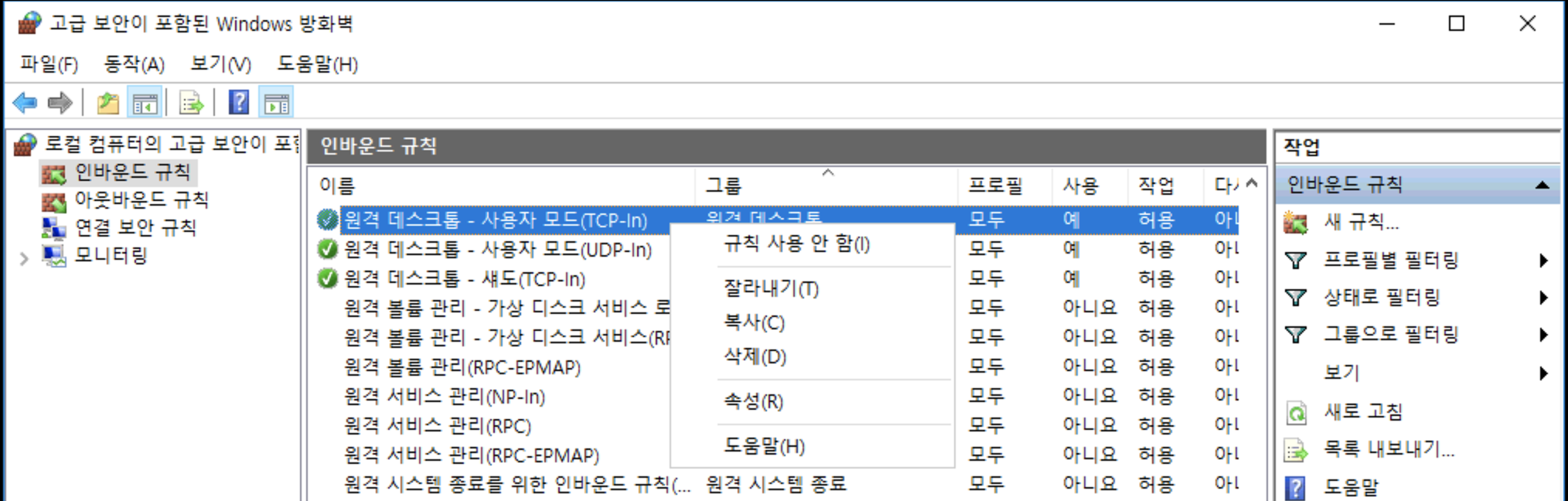
Task: Select 인바운드 규칙 in the tree
Action: 132,172
